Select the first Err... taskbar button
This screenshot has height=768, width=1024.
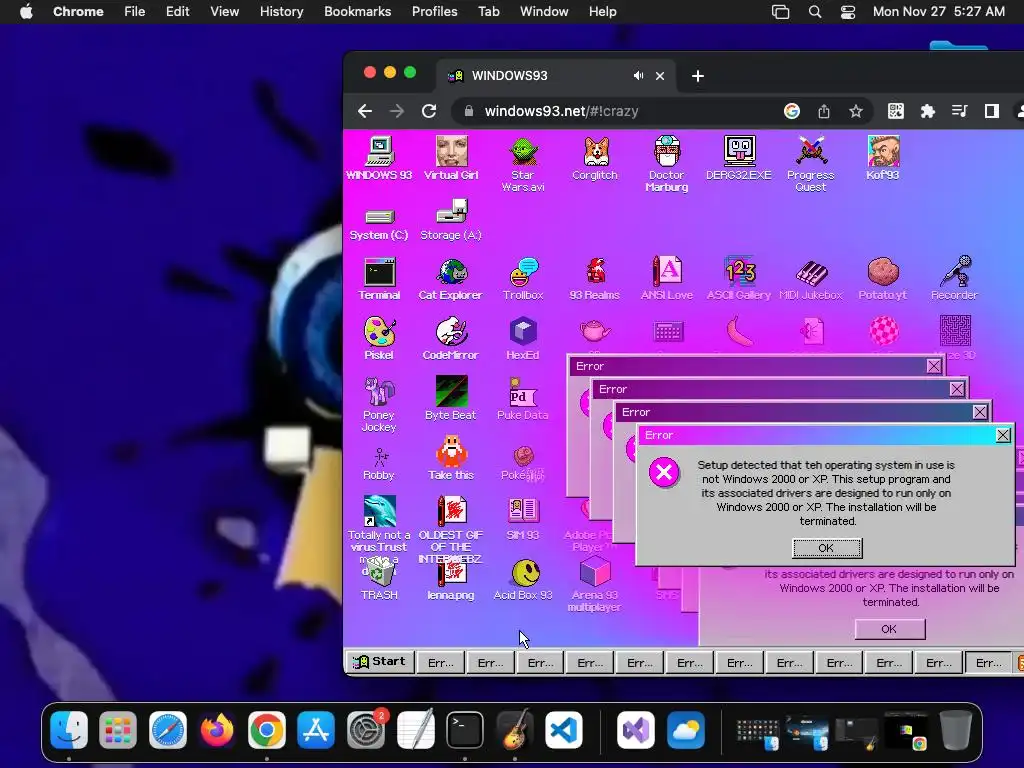point(440,663)
